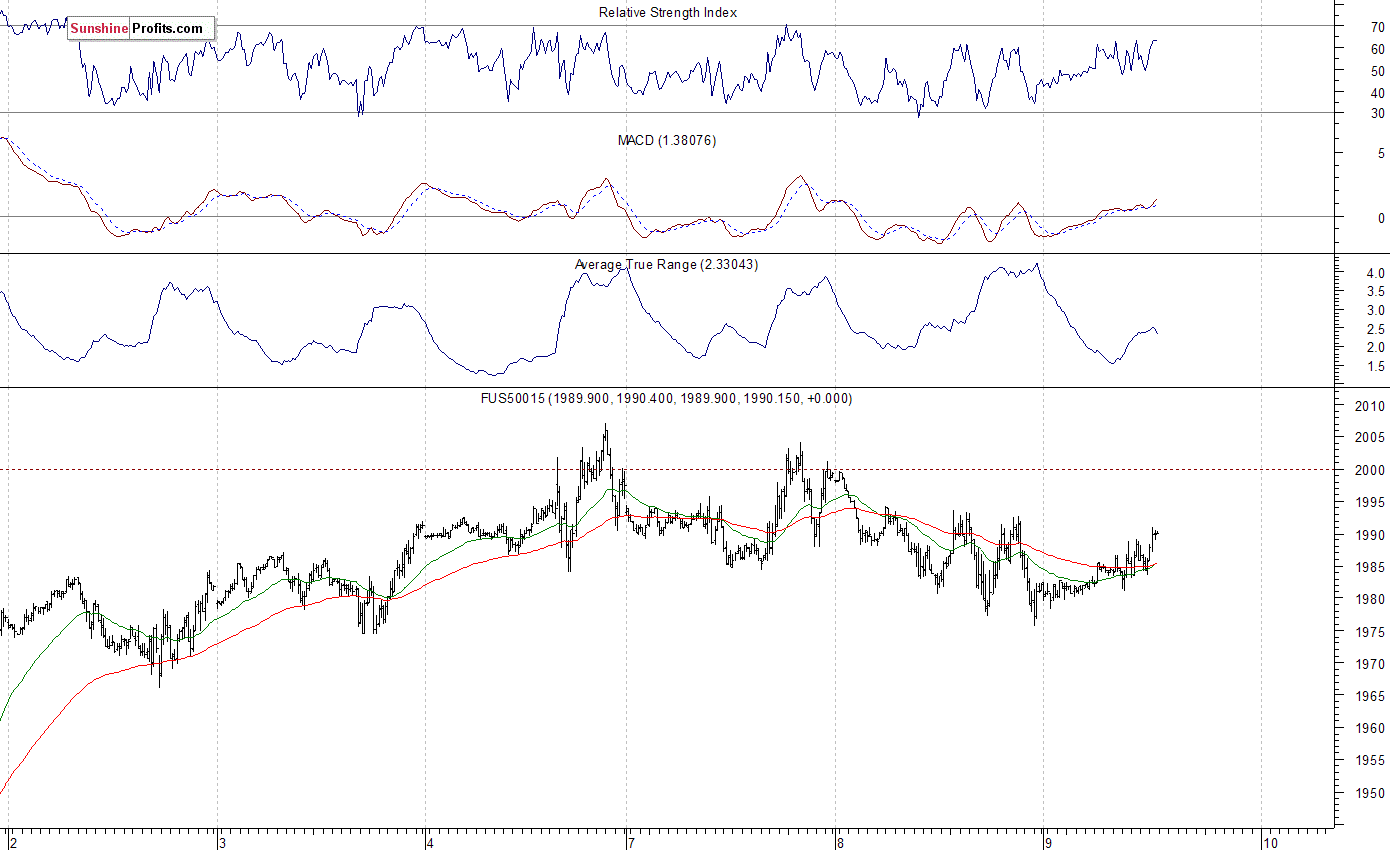
Task: Click the date label 4 on time axis
Action: coord(431,842)
